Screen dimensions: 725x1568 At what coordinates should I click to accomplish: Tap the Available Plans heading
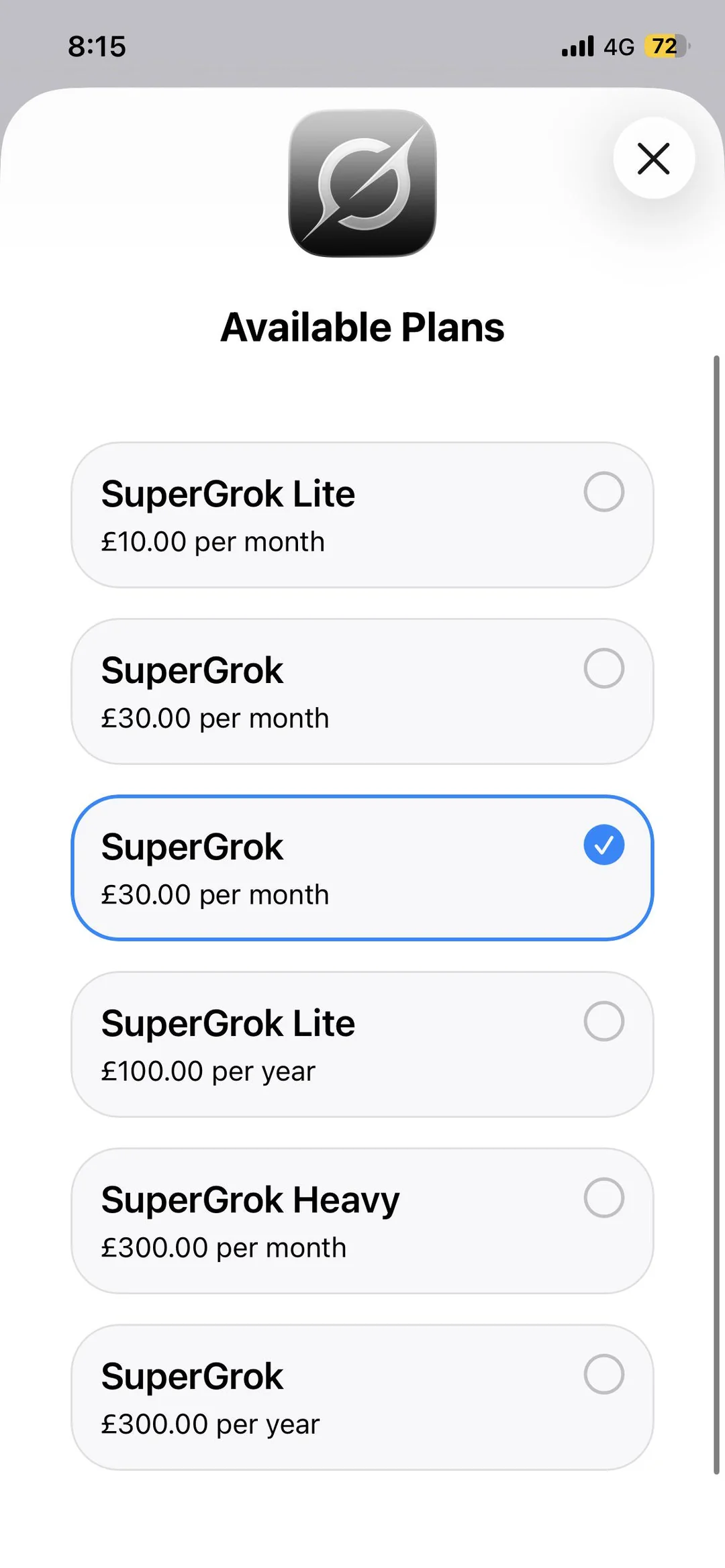pos(362,327)
